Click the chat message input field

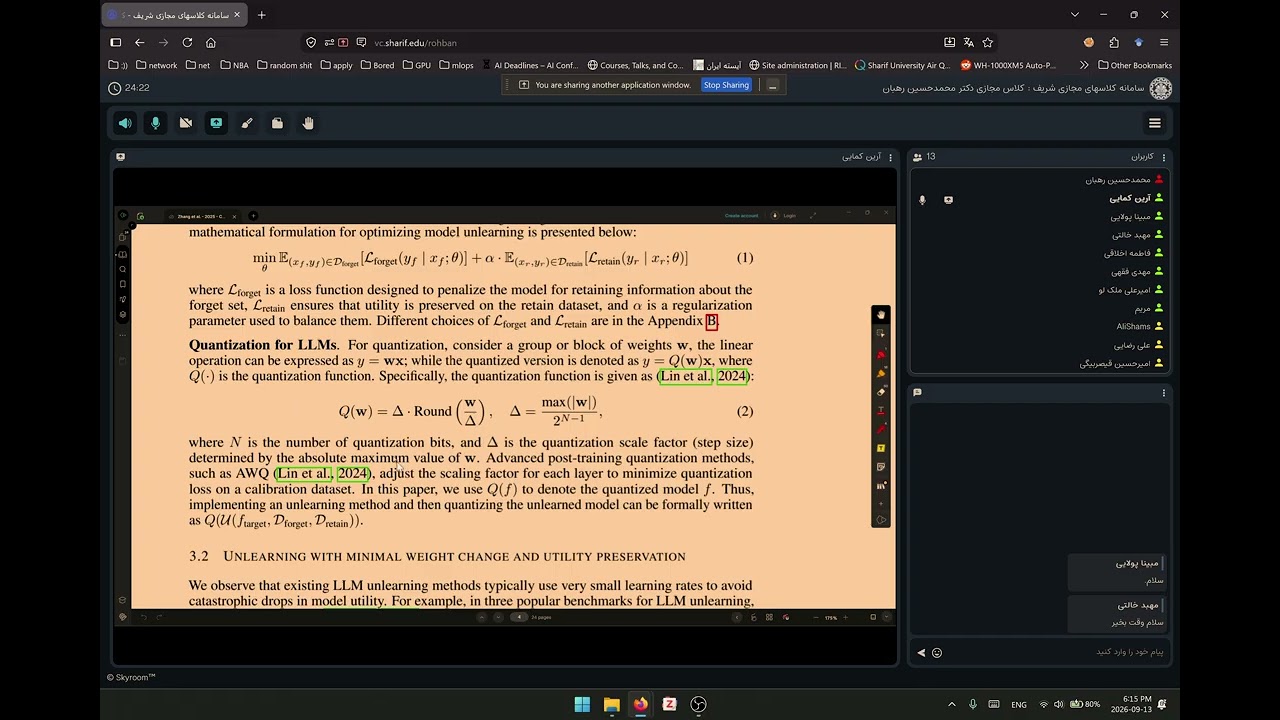pos(1058,652)
